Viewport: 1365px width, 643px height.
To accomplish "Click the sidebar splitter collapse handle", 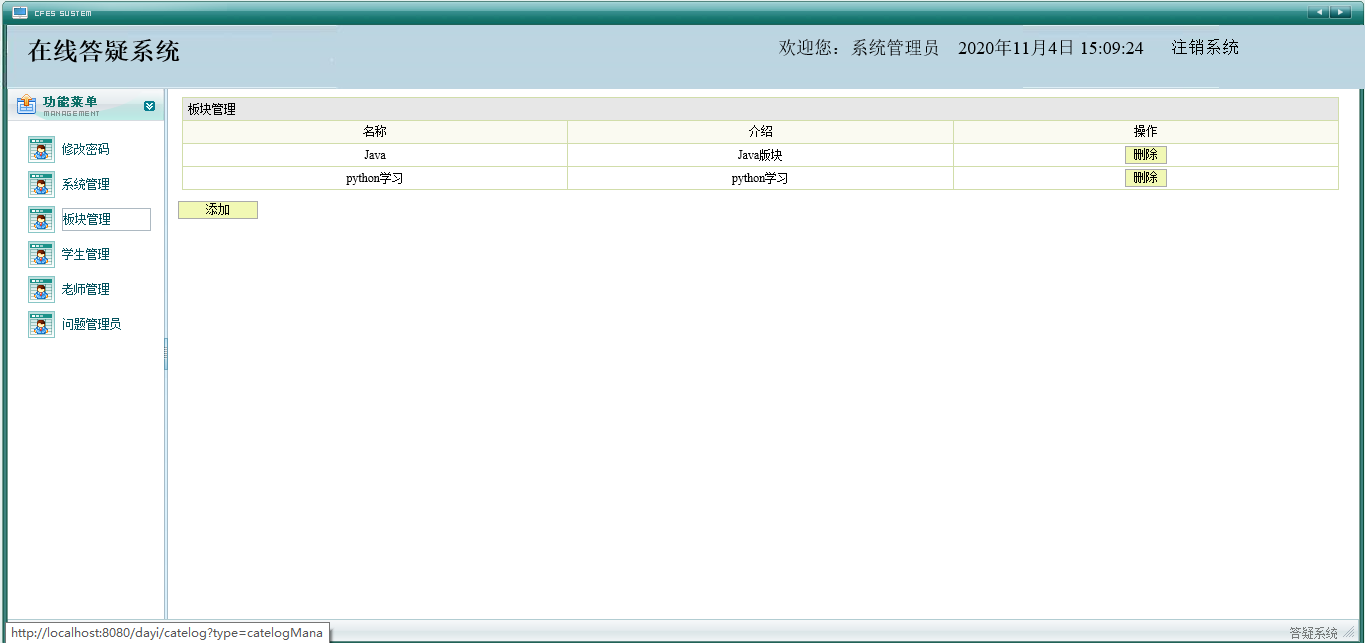I will click(x=166, y=354).
